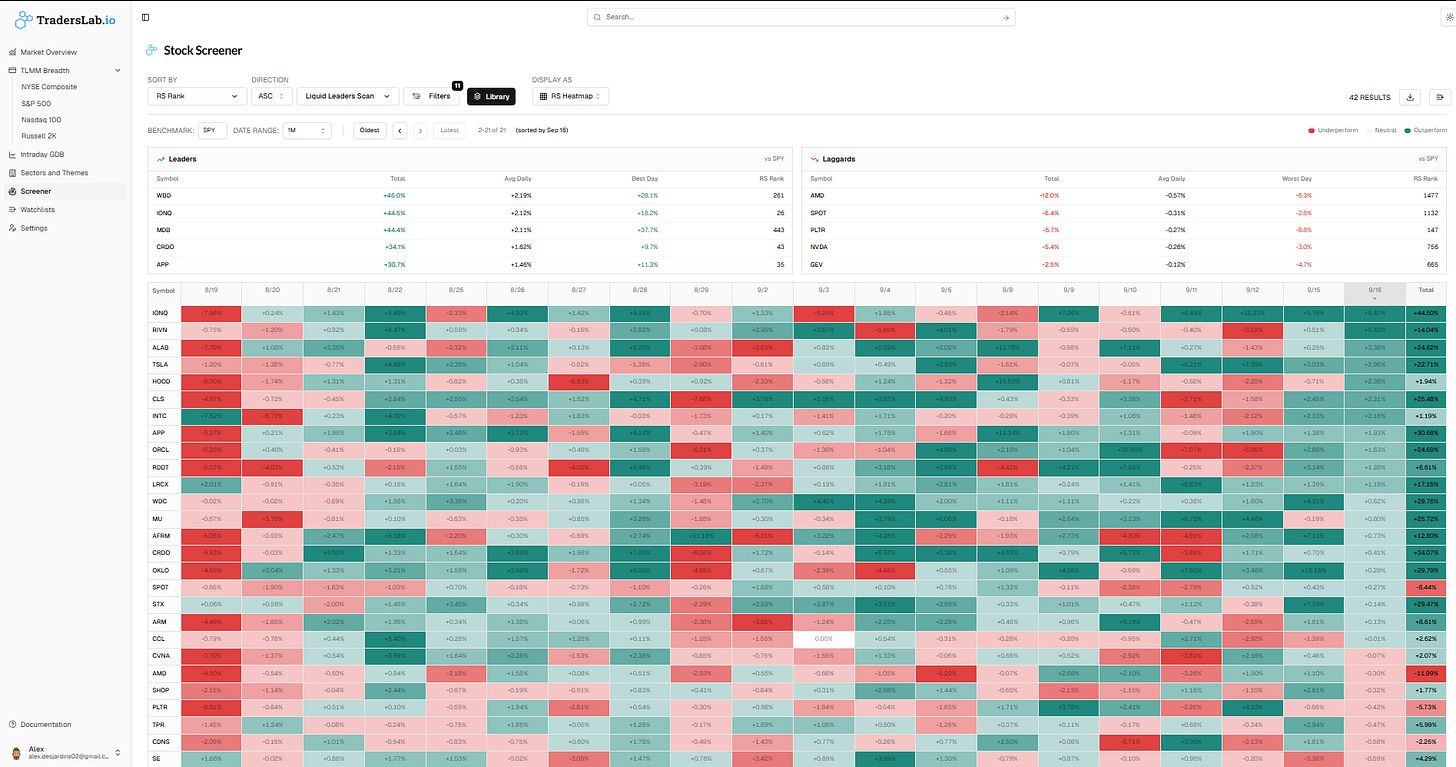
Task: Jump to Latest dates
Action: click(451, 130)
